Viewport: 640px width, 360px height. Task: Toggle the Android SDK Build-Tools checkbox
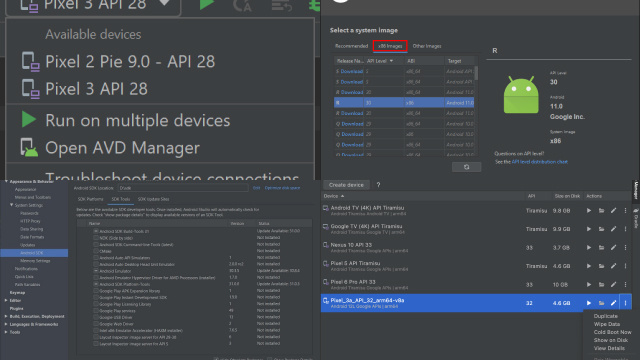pos(96,231)
